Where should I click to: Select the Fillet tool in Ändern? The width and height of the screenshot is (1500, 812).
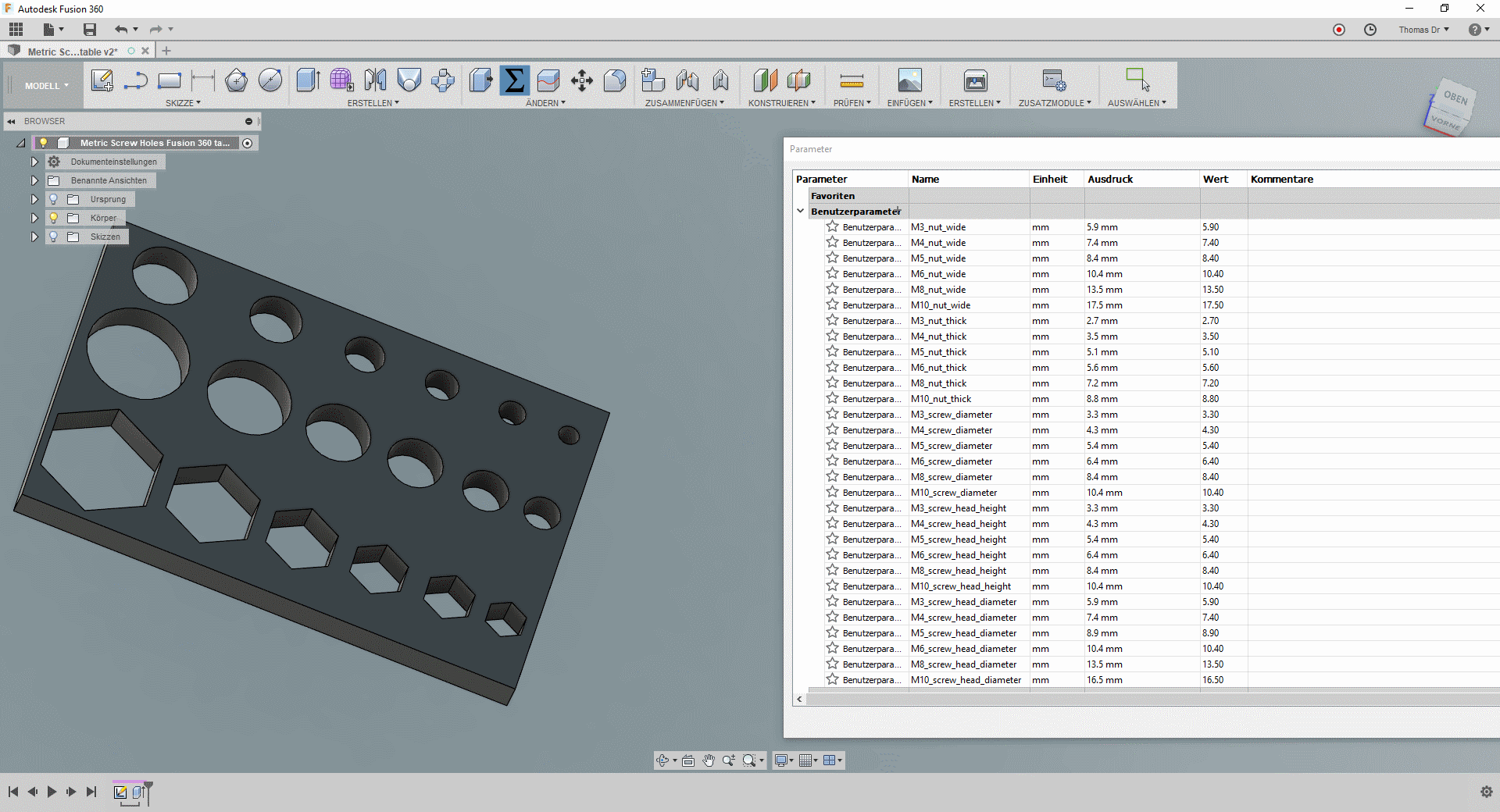[616, 80]
